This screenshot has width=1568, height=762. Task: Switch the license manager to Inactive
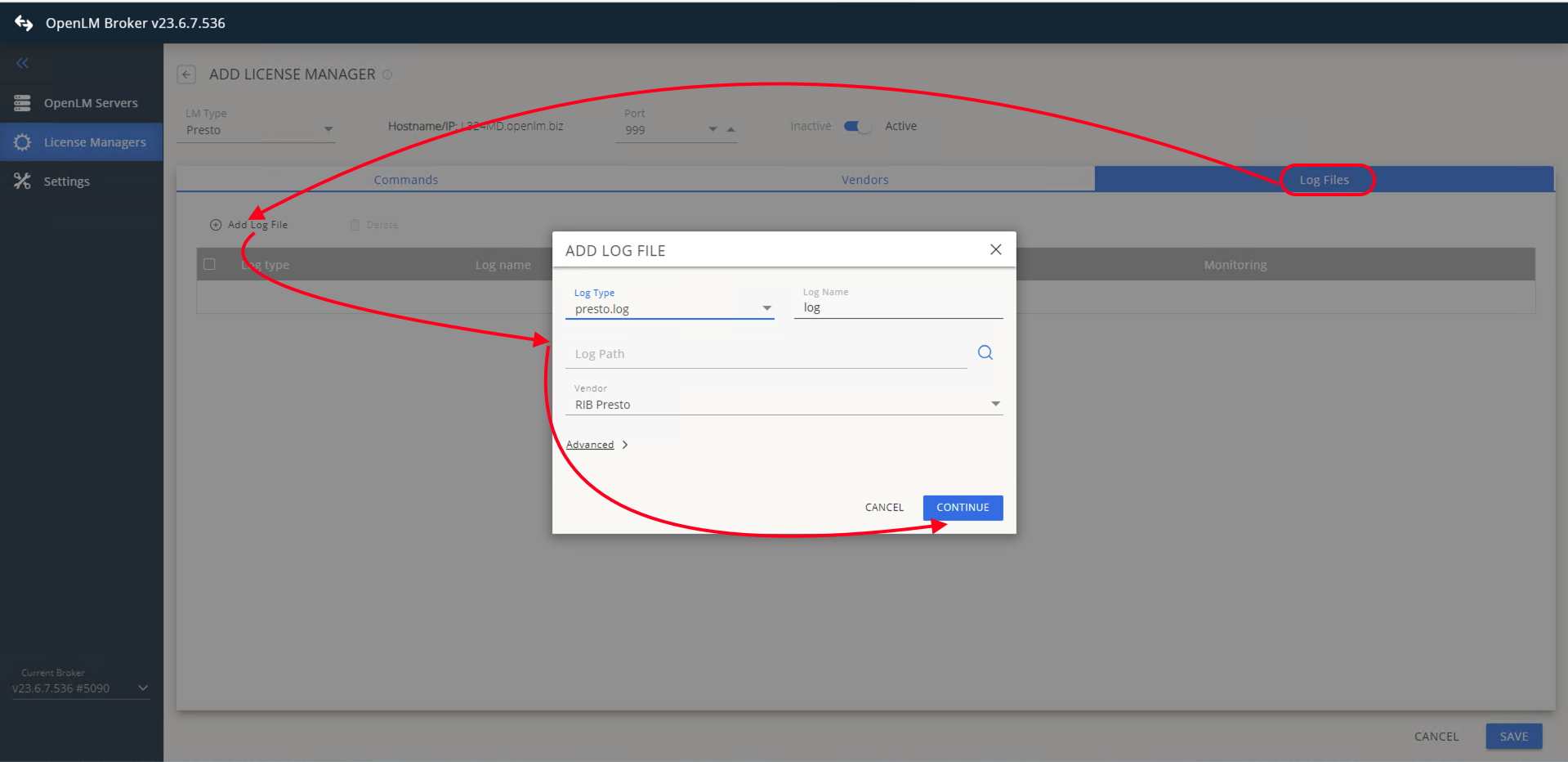[857, 126]
